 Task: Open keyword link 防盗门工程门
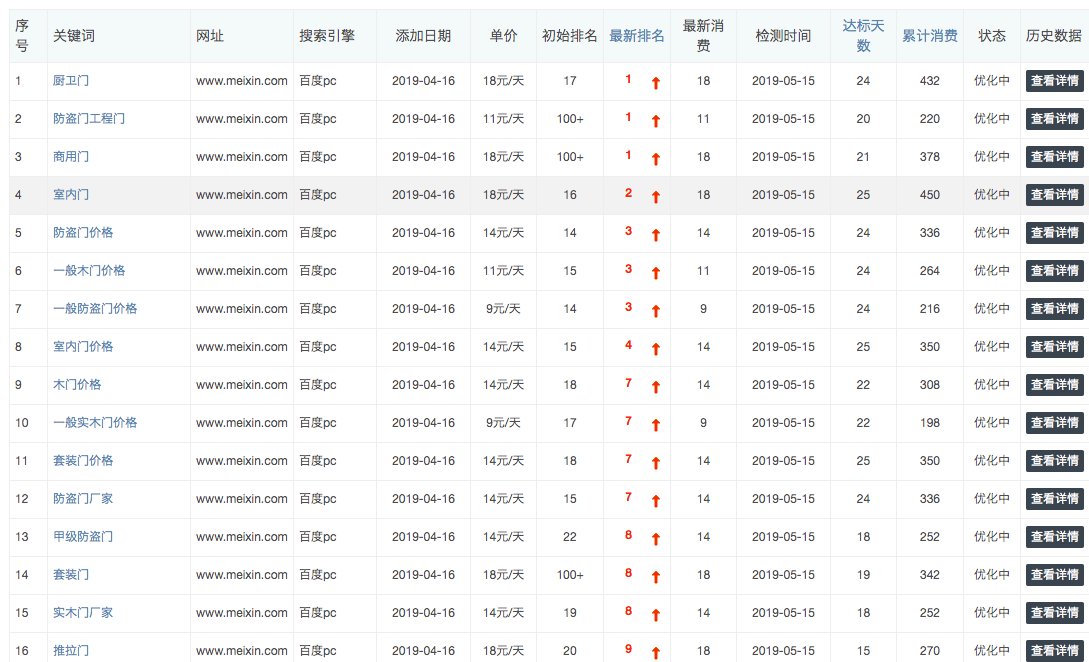(x=89, y=119)
